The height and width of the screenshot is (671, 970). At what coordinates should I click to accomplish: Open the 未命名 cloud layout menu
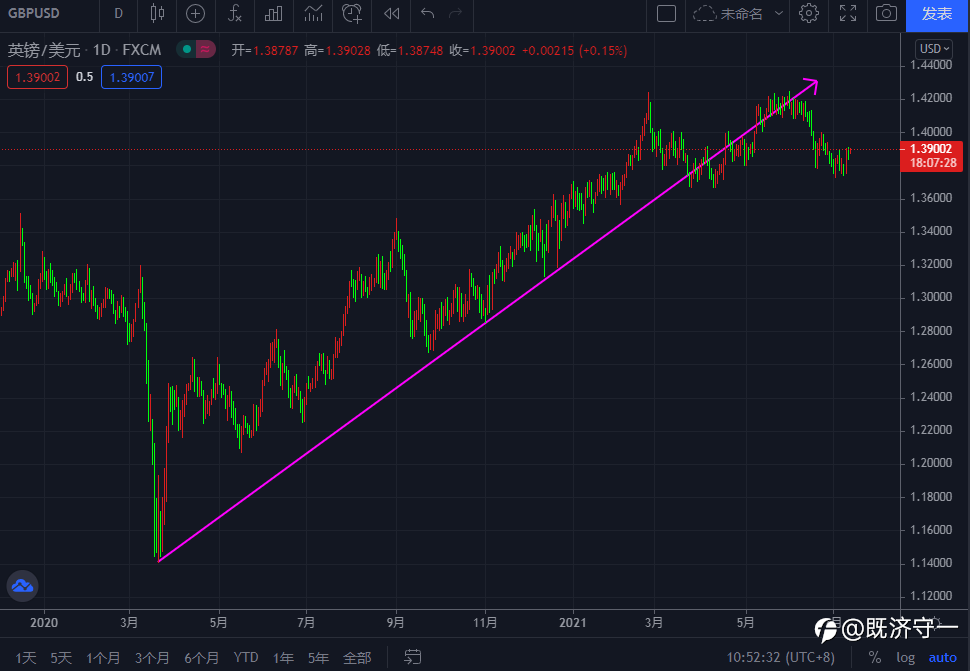[728, 13]
